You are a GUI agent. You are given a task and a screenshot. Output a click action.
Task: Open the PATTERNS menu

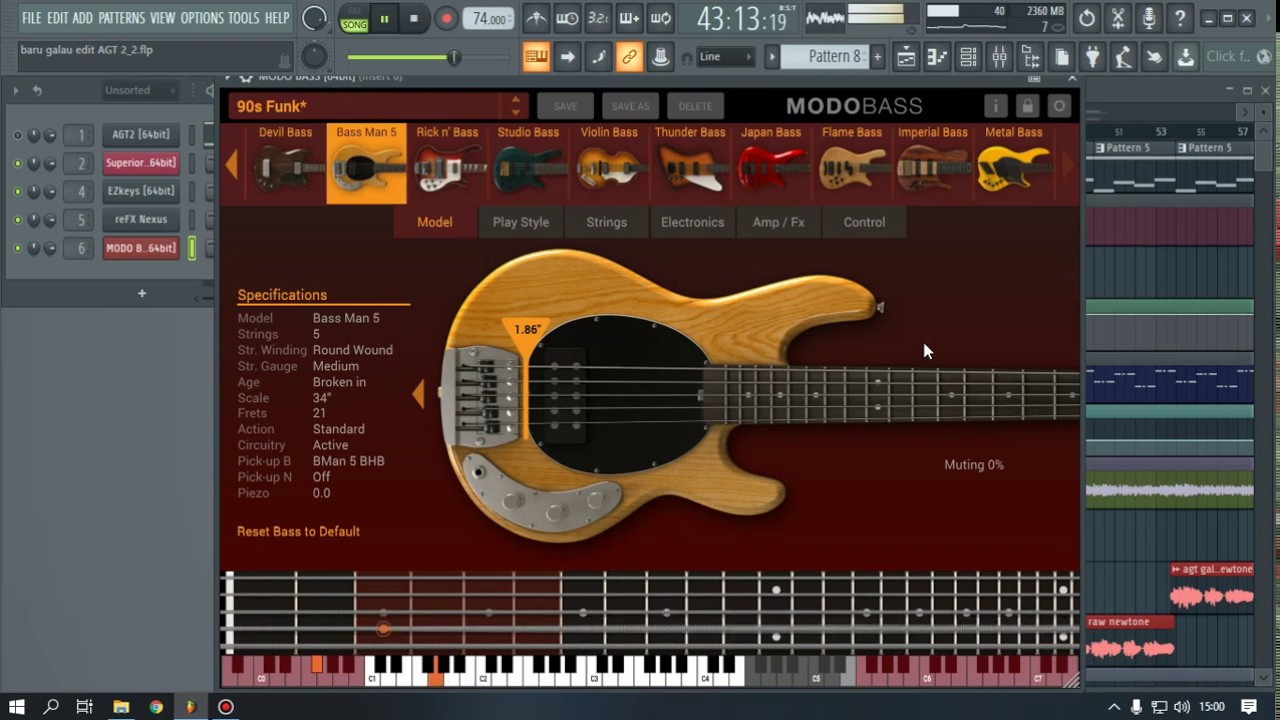(x=121, y=18)
